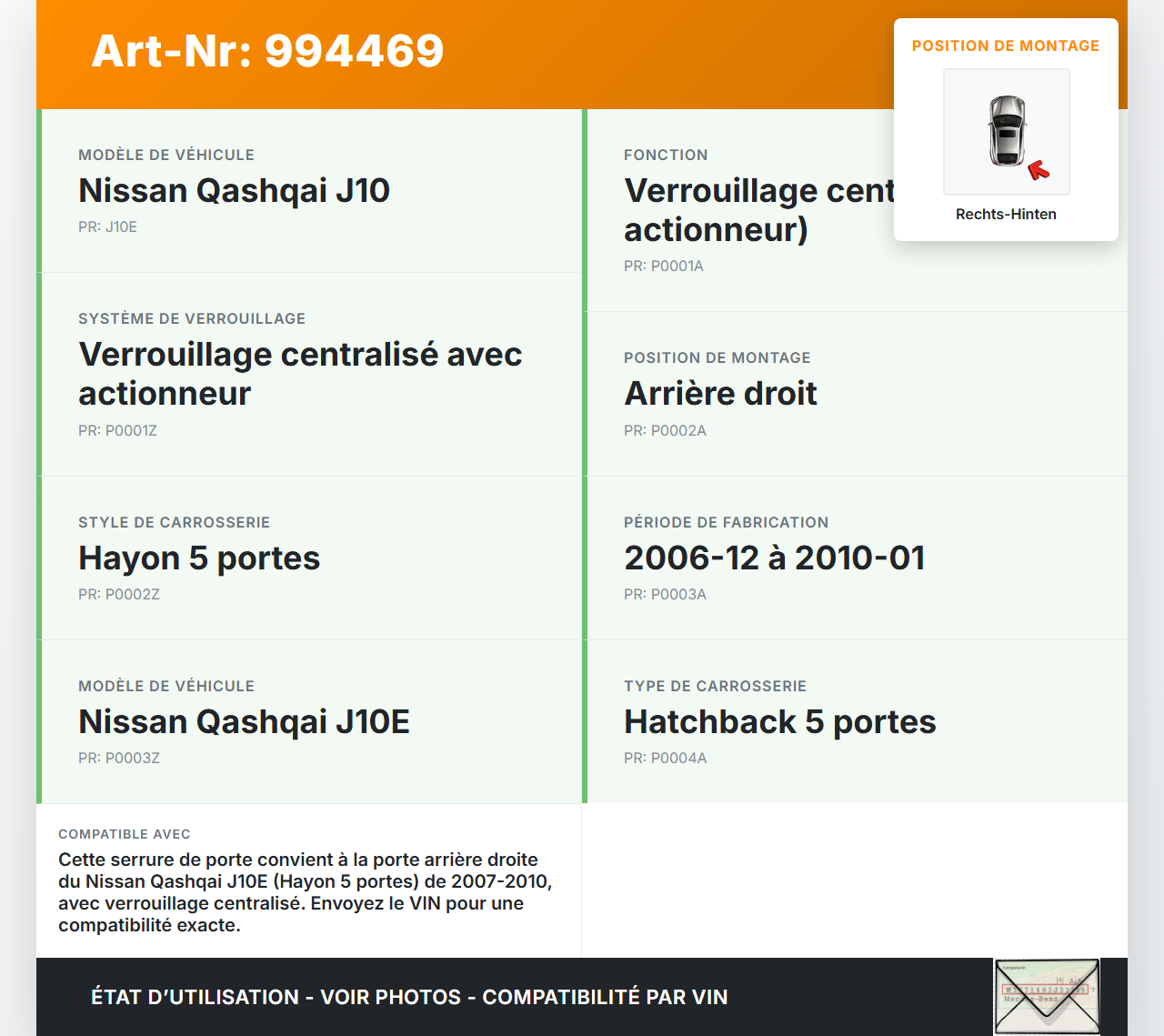The width and height of the screenshot is (1164, 1036).
Task: Click the Art-Nr: 994469 title
Action: [267, 52]
